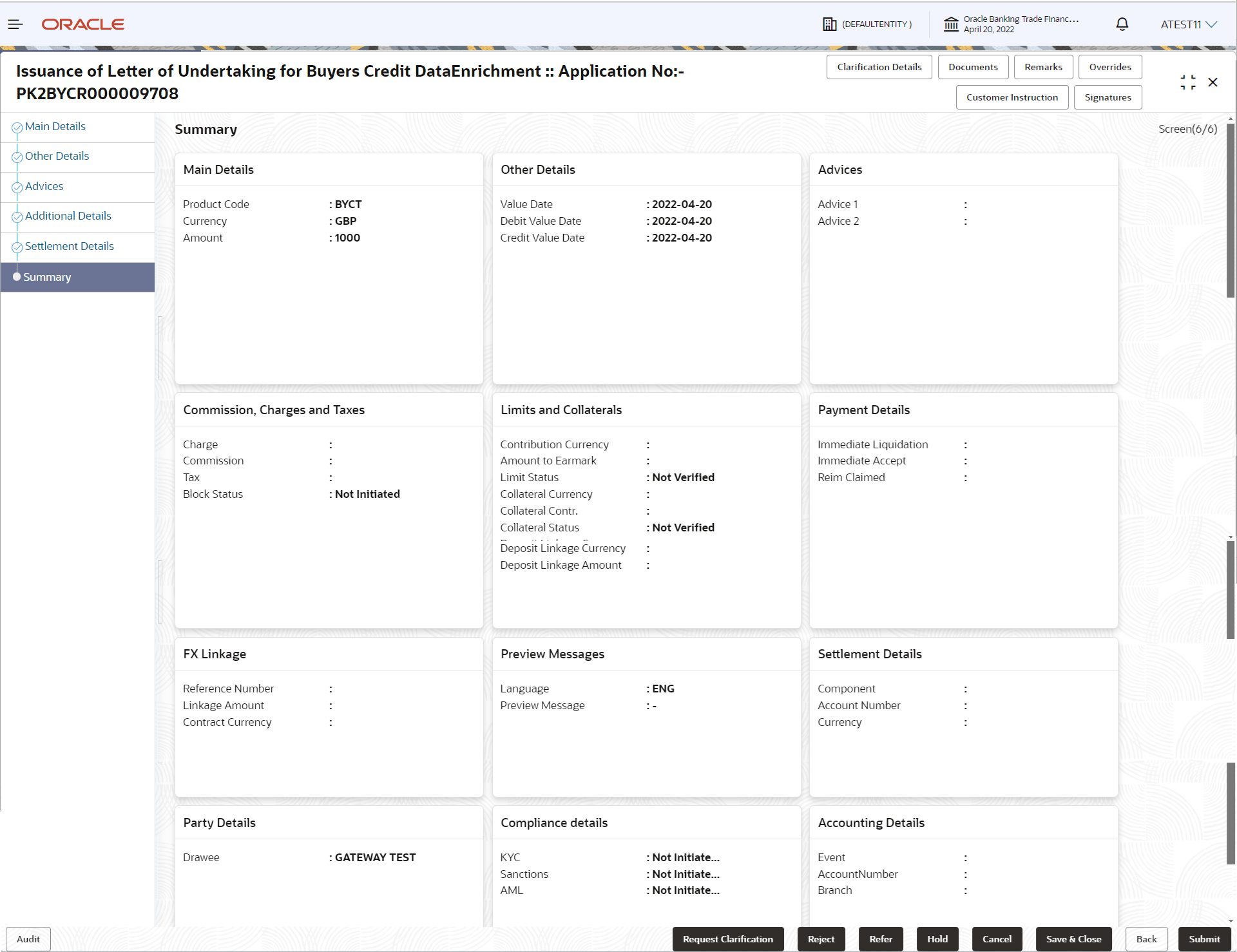Click Request Clarification

728,938
